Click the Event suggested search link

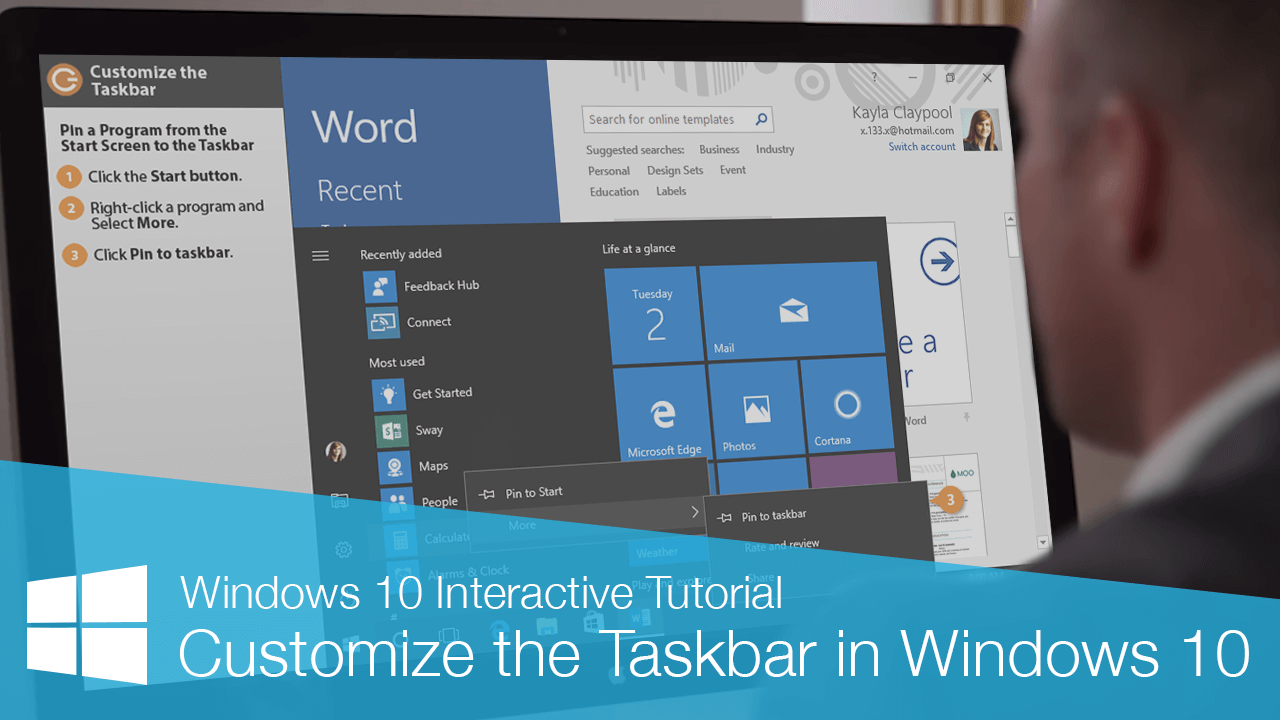click(x=733, y=170)
